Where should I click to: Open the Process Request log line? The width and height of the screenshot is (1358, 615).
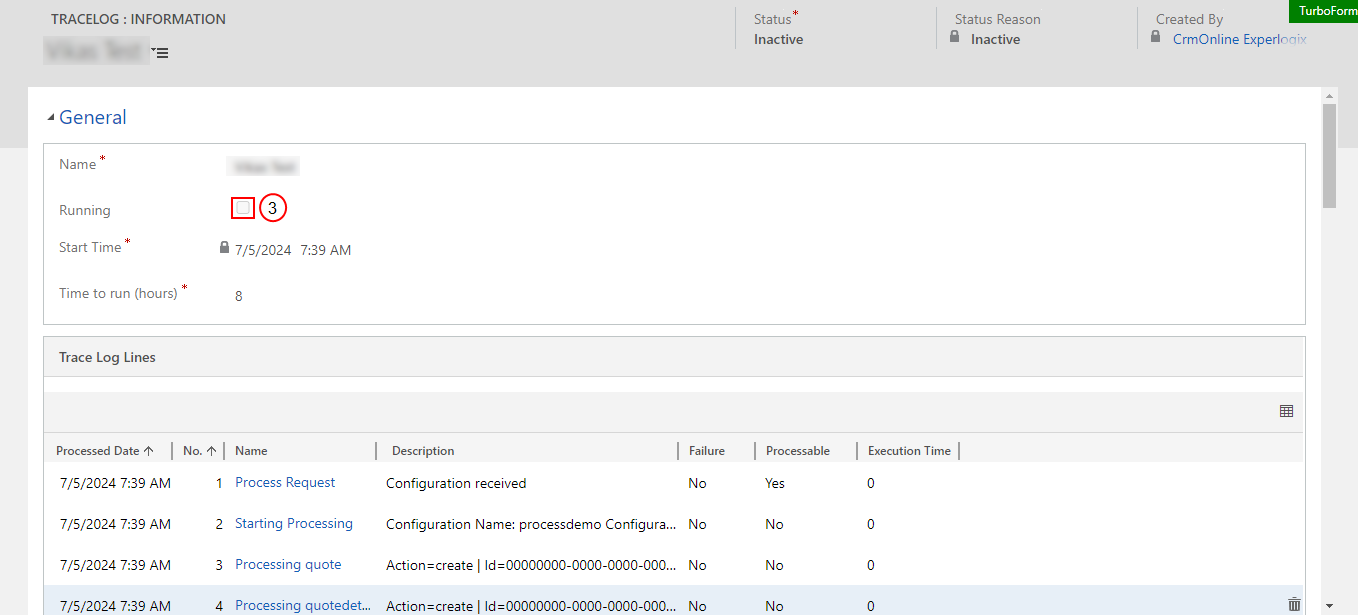tap(285, 482)
